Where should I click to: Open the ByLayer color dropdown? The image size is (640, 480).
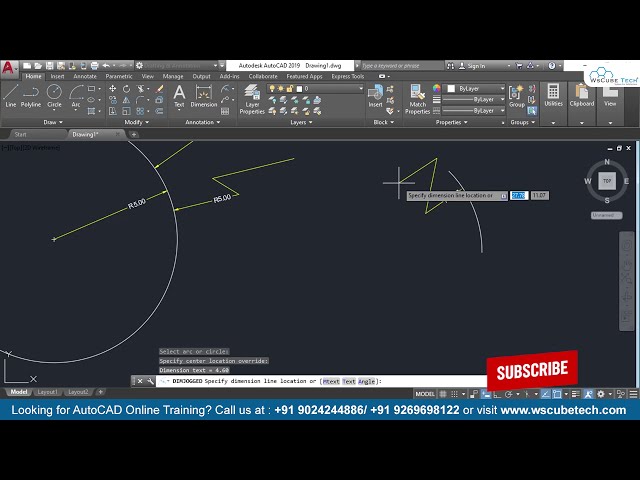click(474, 88)
